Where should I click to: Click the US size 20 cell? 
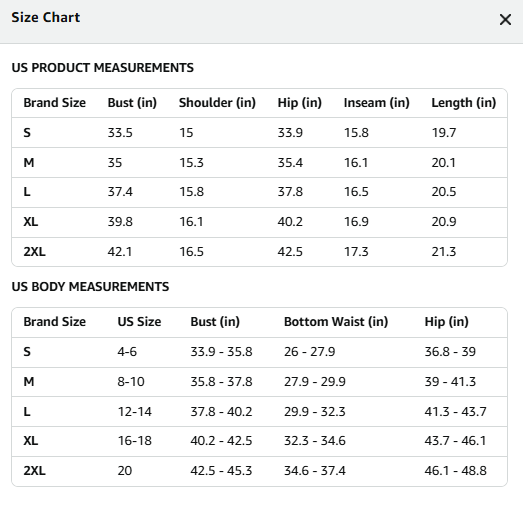pyautogui.click(x=125, y=471)
